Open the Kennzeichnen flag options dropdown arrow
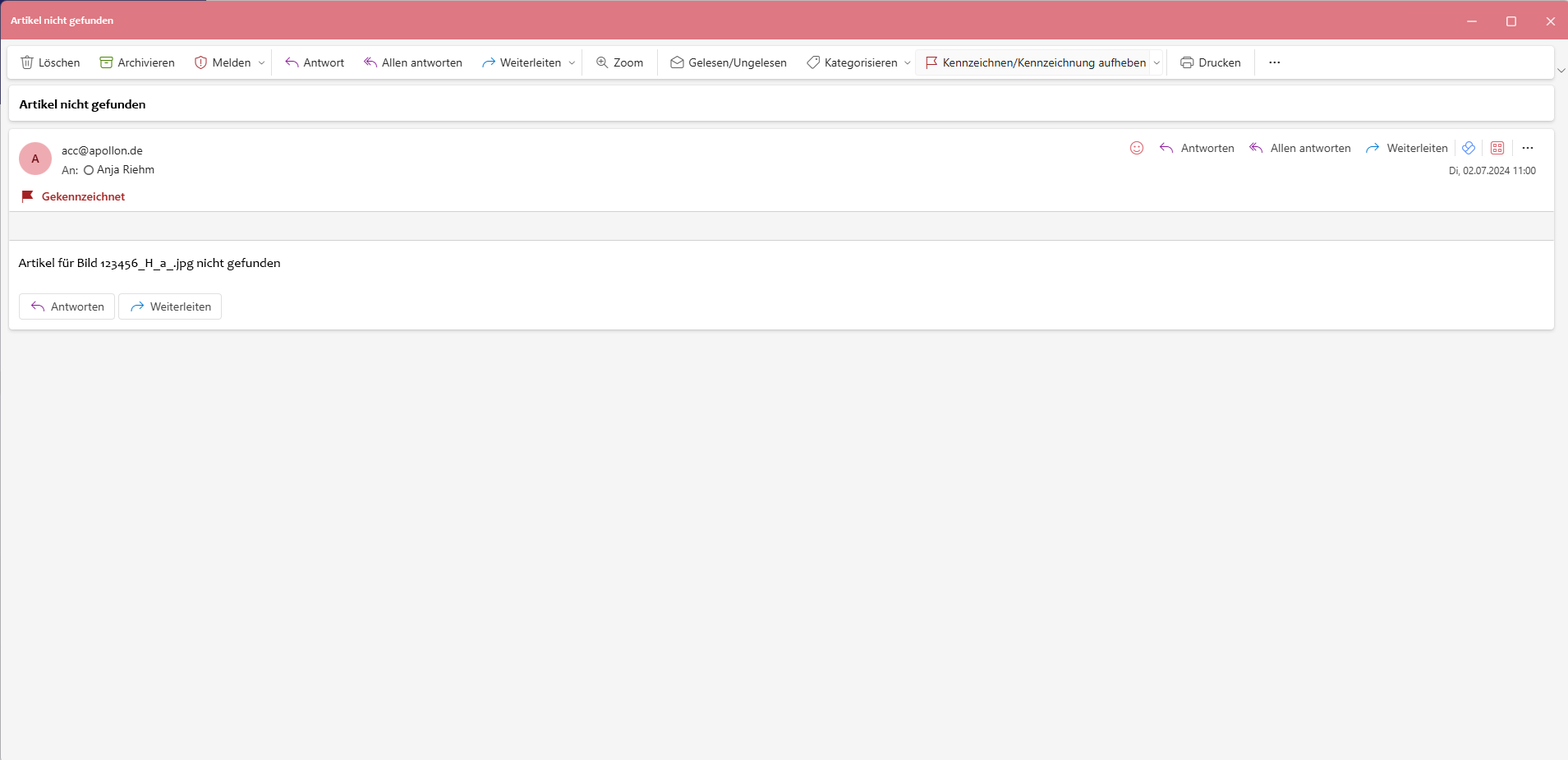1568x760 pixels. click(1157, 62)
